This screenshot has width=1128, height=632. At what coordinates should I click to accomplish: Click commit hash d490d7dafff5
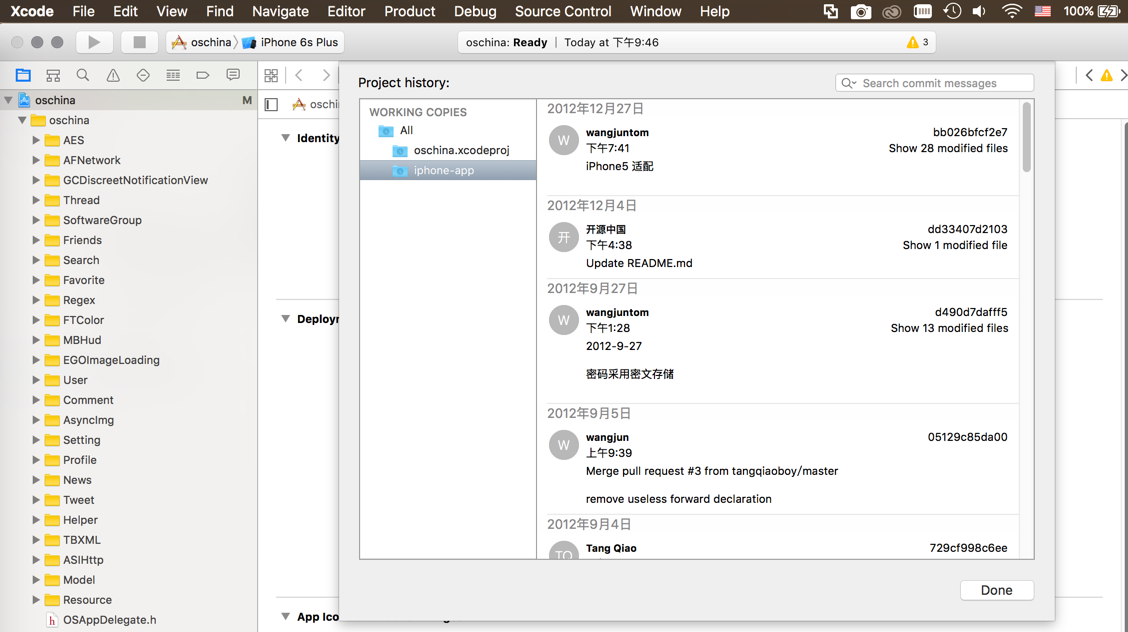point(970,312)
